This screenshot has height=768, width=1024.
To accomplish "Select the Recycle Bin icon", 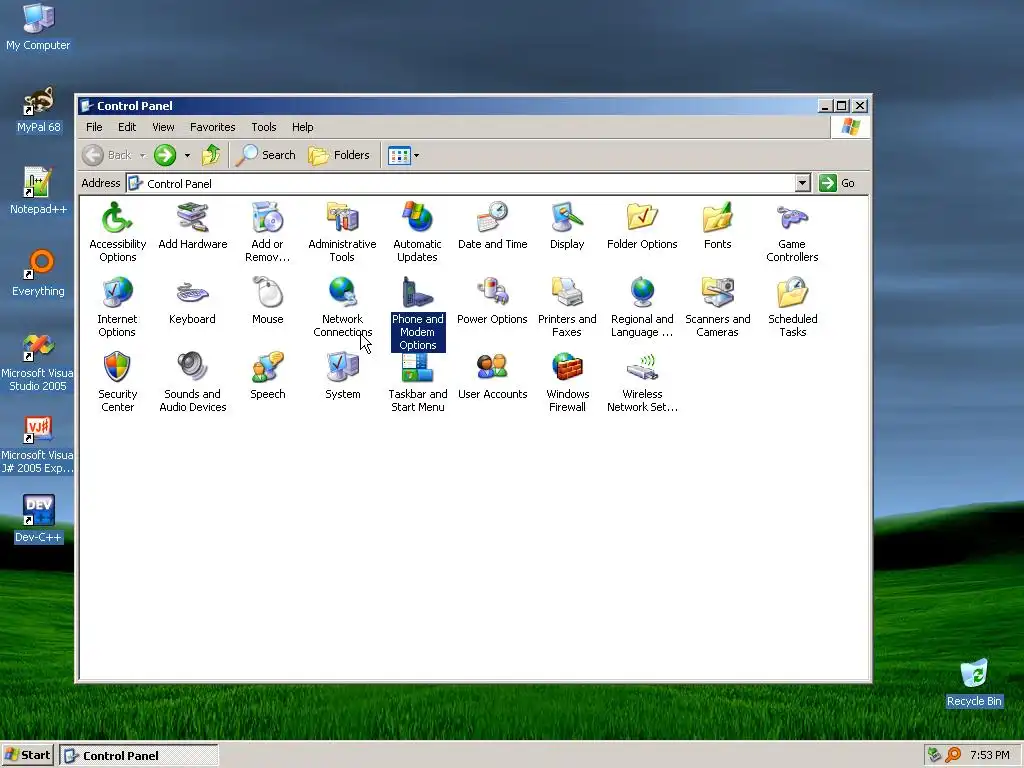I will point(974,683).
